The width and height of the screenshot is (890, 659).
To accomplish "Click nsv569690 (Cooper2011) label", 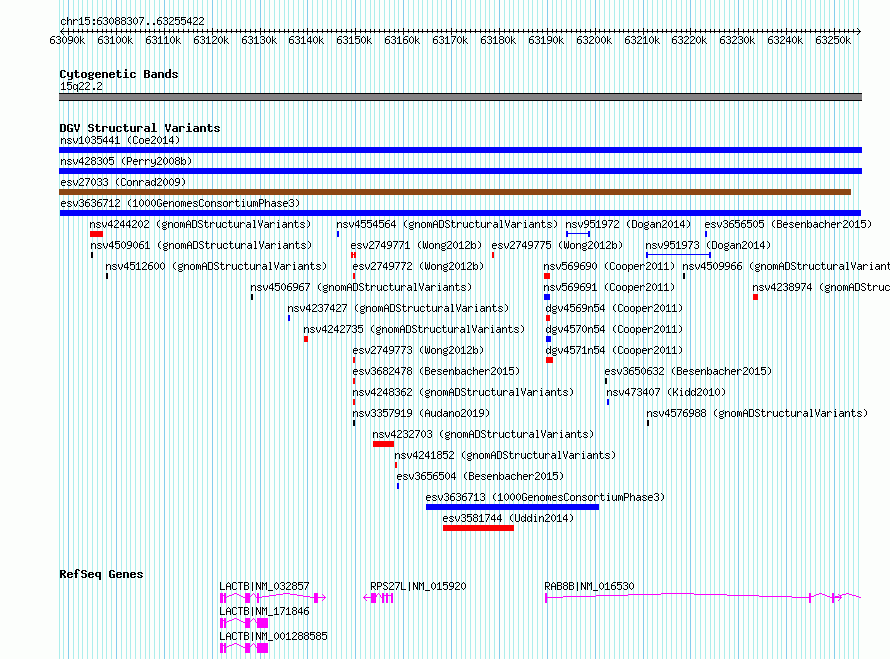I will coord(609,266).
